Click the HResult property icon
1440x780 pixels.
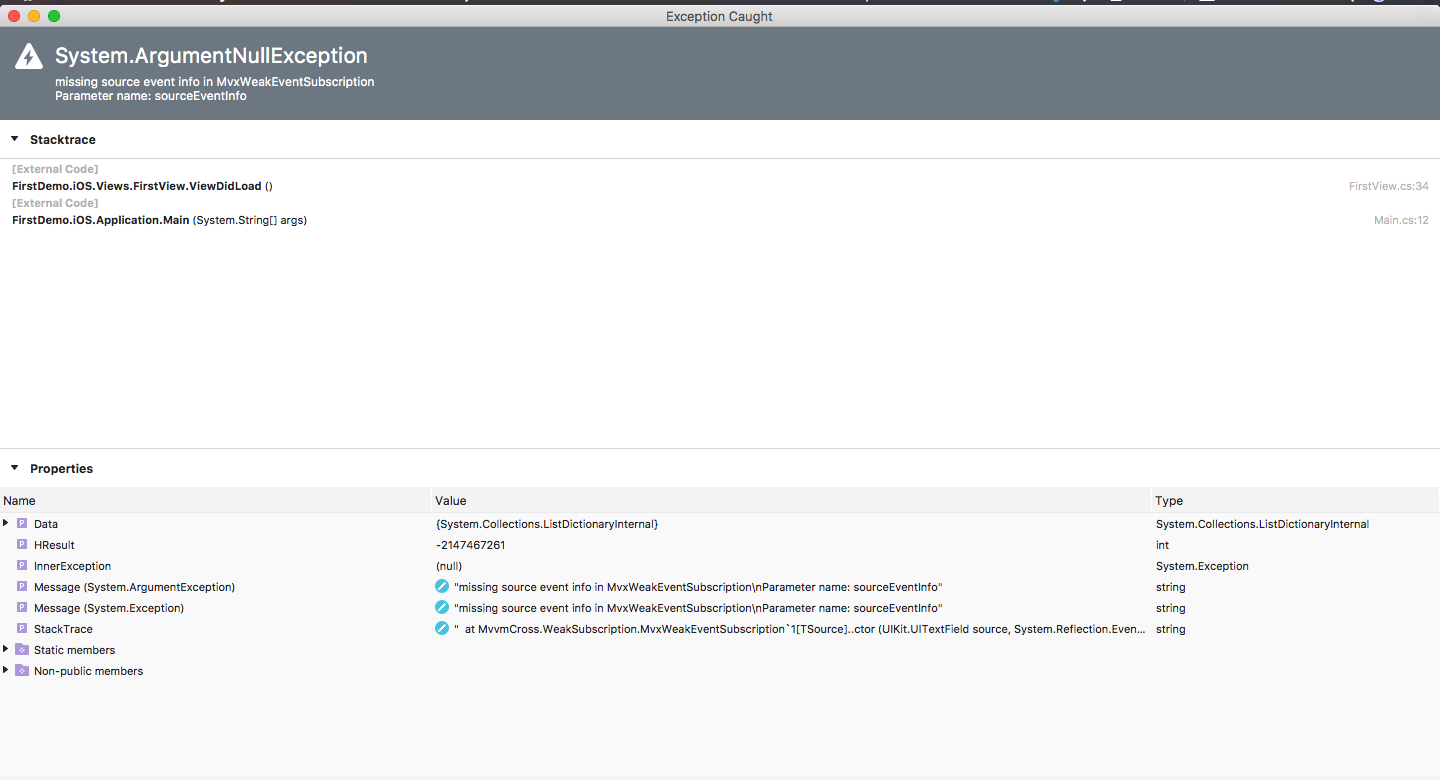[22, 544]
